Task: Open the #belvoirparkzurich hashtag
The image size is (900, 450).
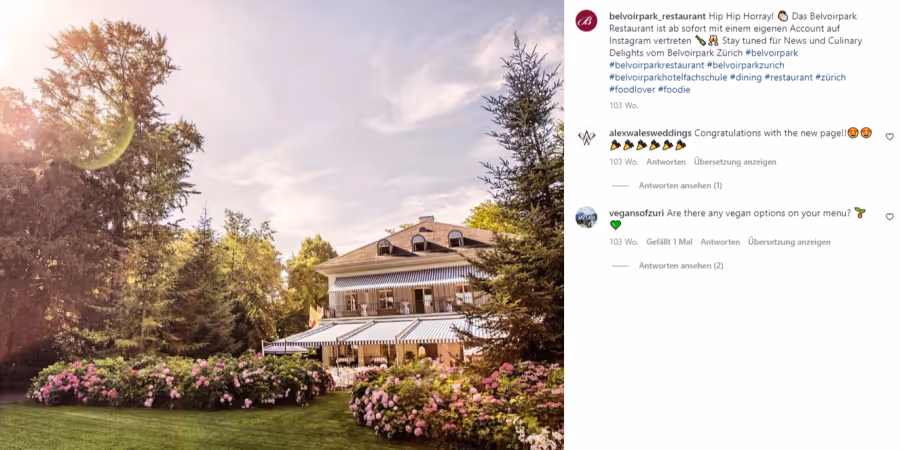Action: pyautogui.click(x=745, y=65)
